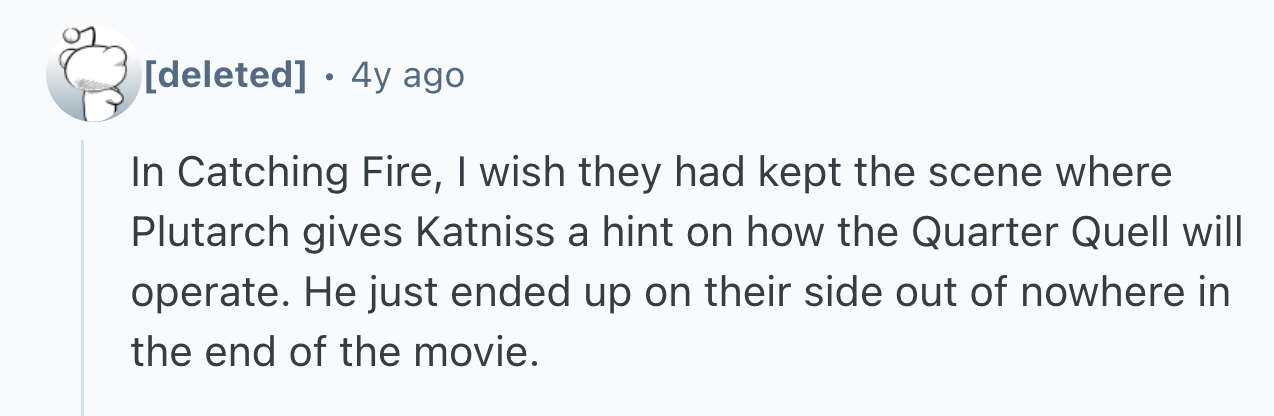Click the [deleted] username label

[225, 74]
